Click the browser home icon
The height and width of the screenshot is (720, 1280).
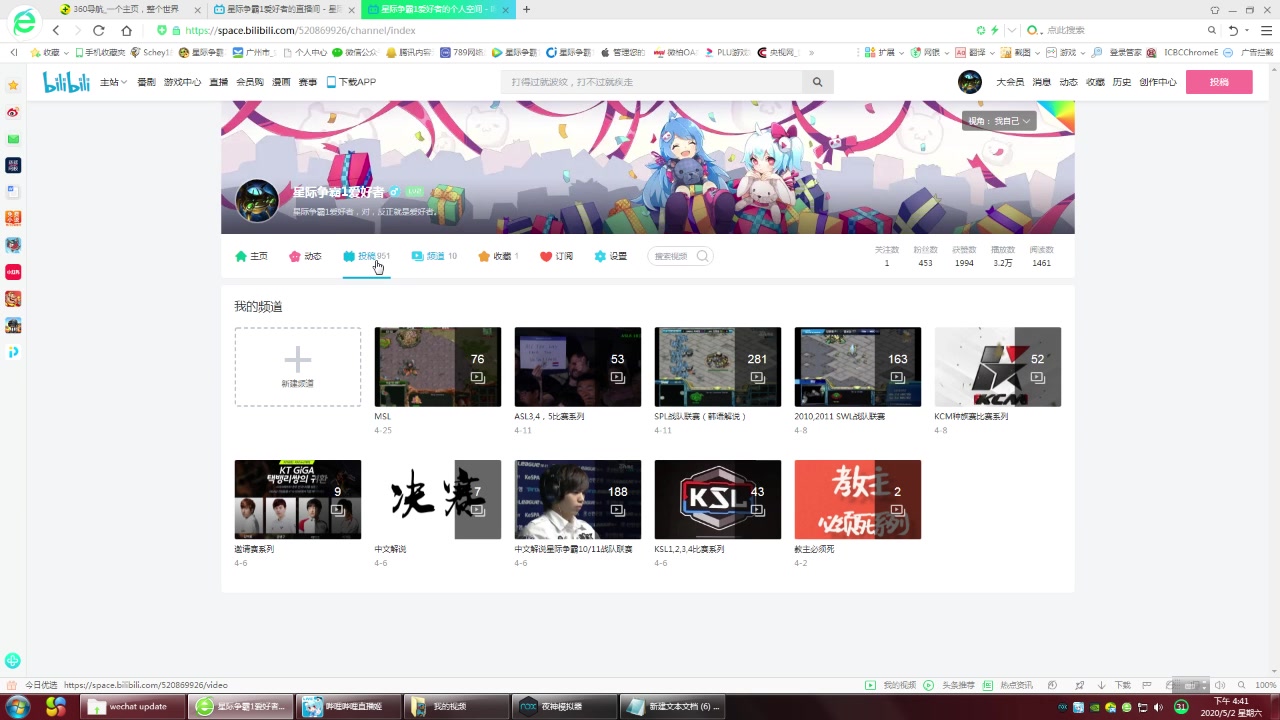click(126, 30)
